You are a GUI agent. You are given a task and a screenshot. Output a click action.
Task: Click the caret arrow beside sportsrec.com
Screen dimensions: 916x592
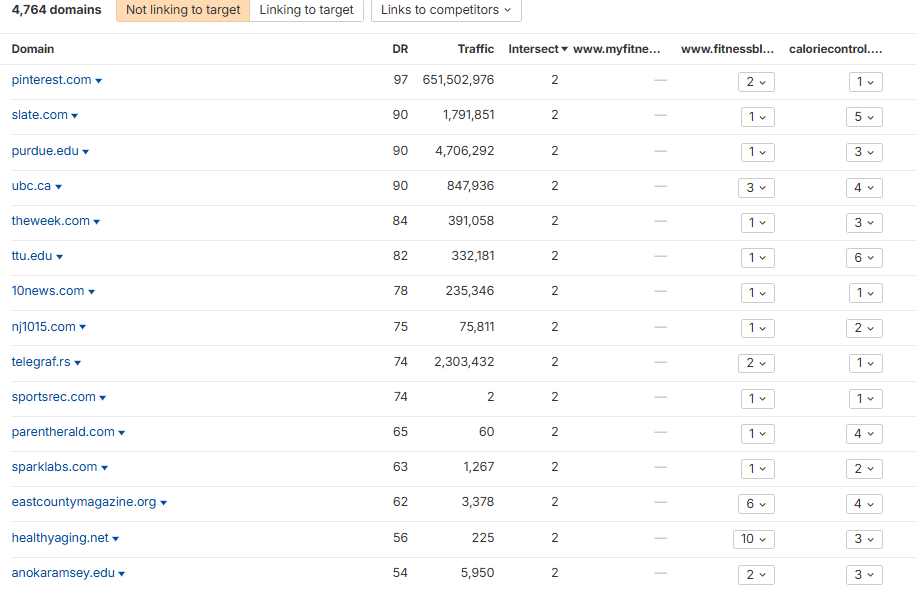point(103,398)
